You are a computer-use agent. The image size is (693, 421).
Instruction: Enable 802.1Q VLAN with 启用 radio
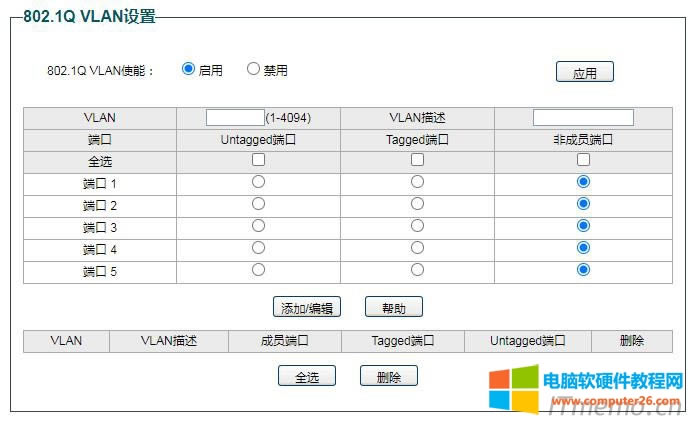188,69
